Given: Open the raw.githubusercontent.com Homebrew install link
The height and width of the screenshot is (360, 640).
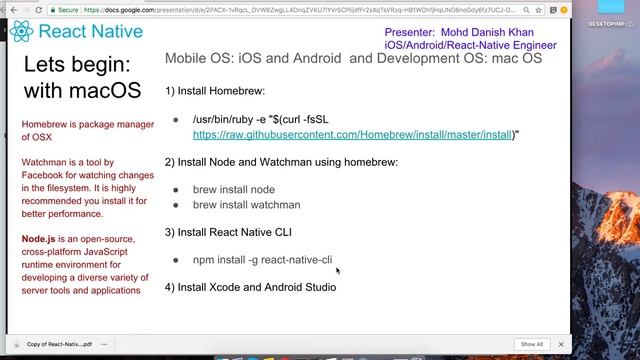Looking at the screenshot, I should (352, 135).
